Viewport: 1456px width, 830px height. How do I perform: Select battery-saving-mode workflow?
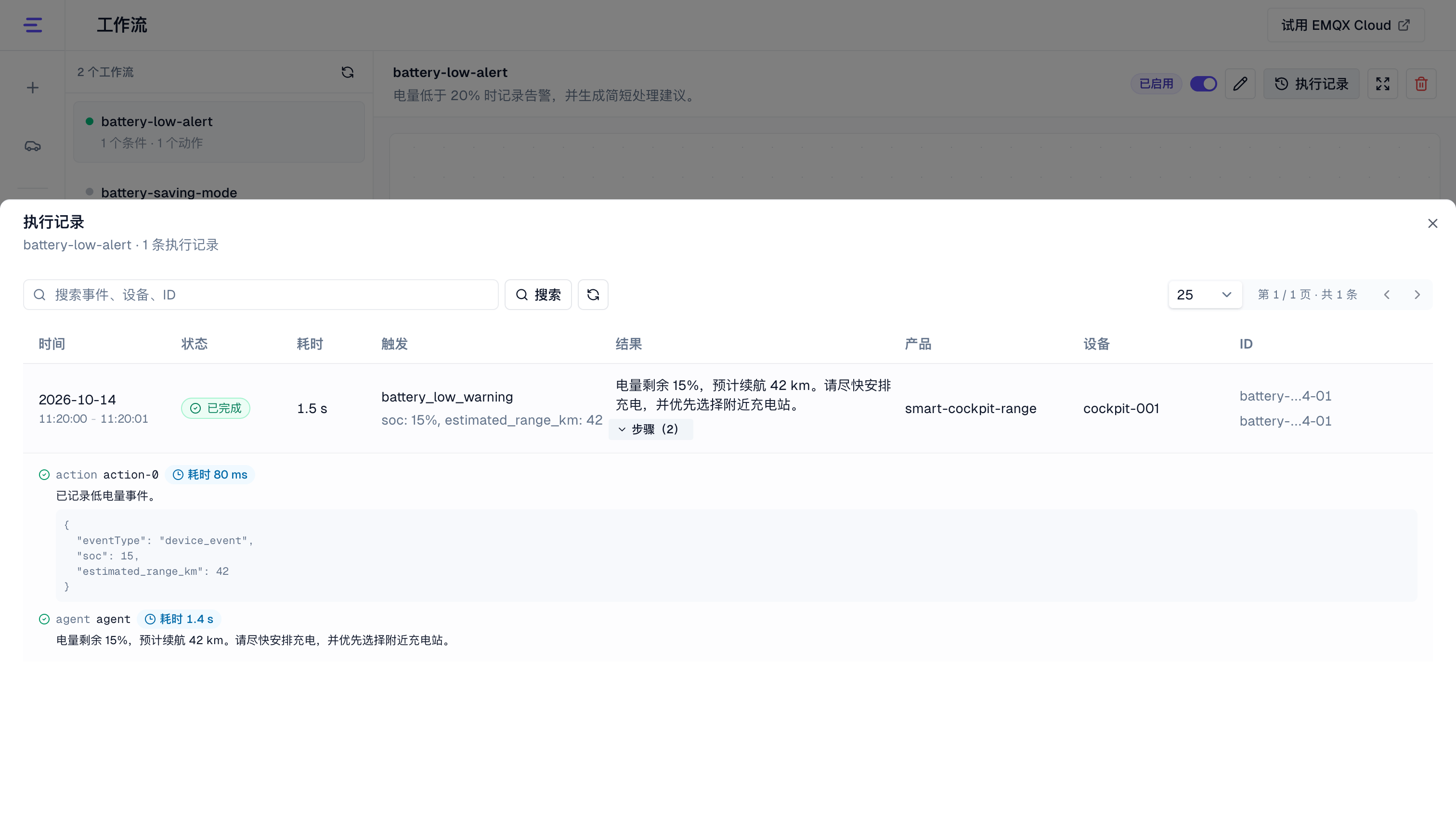click(x=169, y=193)
